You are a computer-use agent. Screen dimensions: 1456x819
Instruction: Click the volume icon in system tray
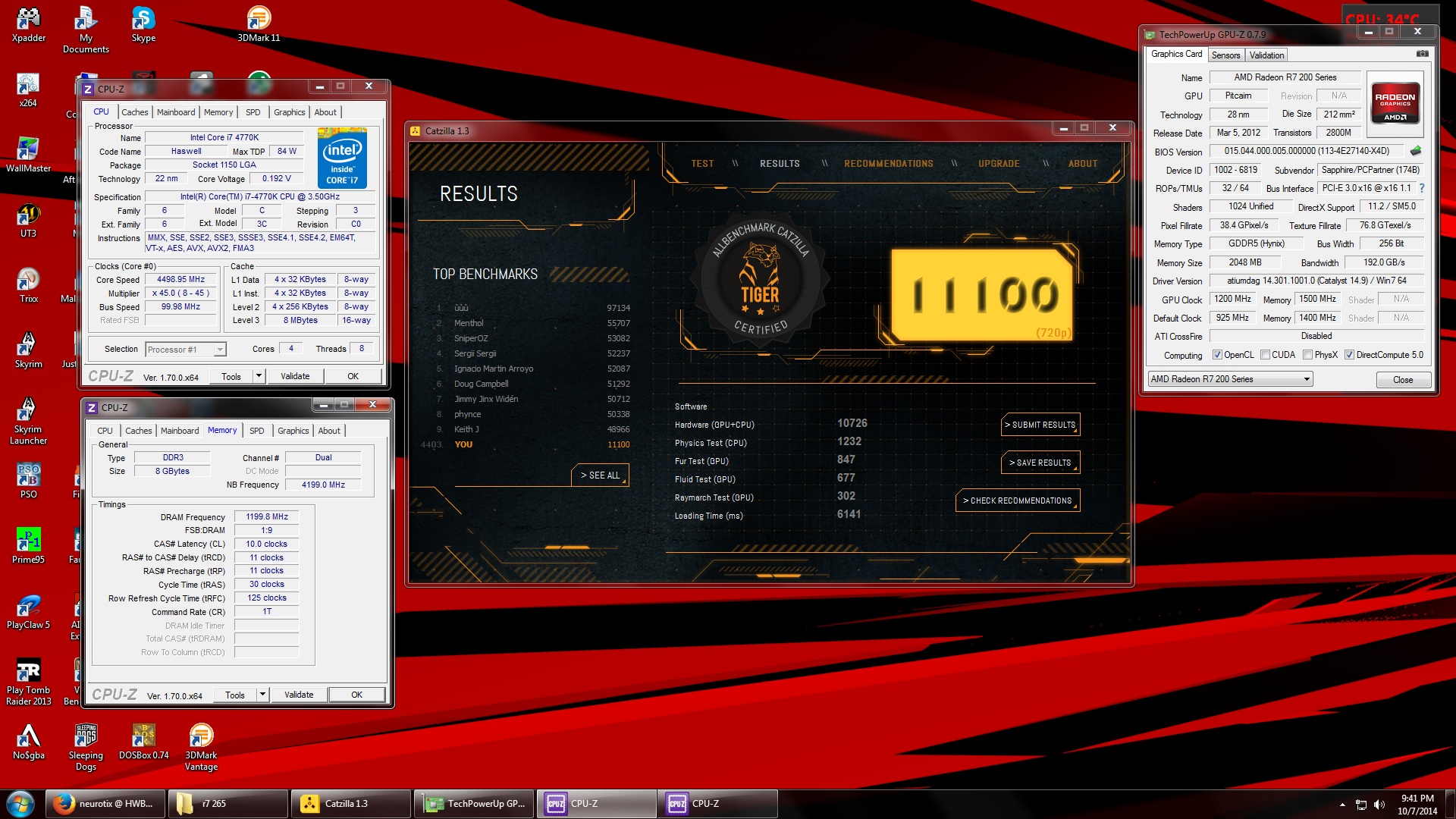point(1379,805)
